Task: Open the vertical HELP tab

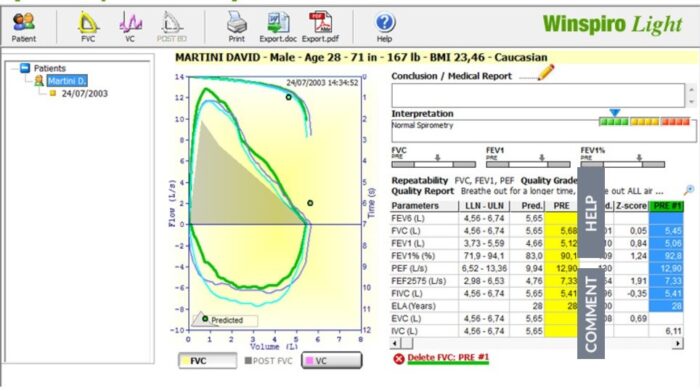Action: pos(591,212)
